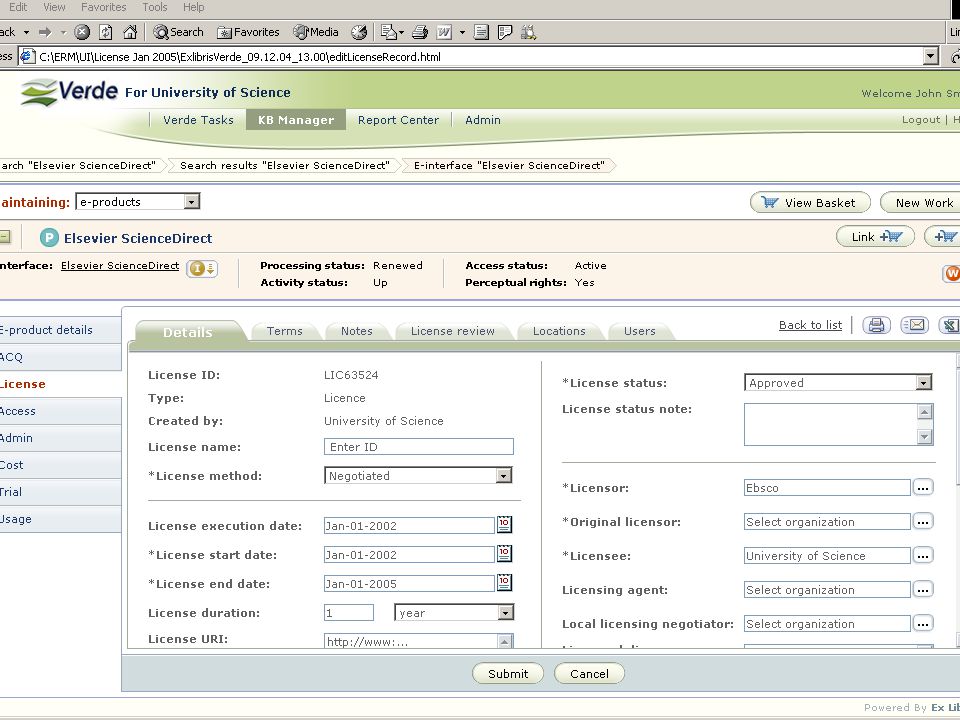
Task: Click the Cancel button
Action: click(x=589, y=673)
